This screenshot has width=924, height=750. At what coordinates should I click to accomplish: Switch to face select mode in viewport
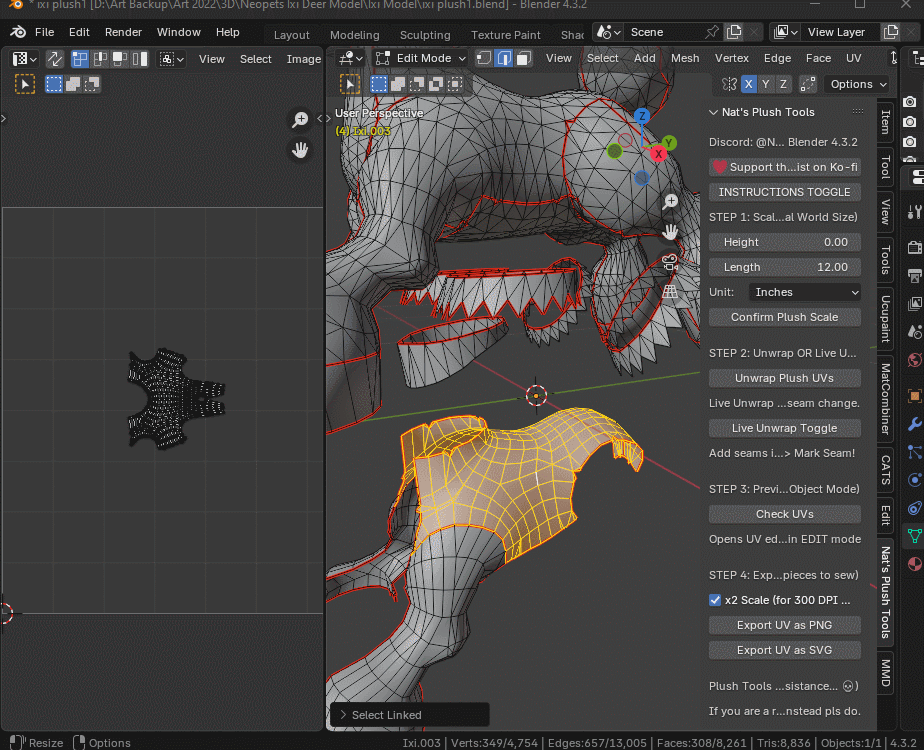524,58
